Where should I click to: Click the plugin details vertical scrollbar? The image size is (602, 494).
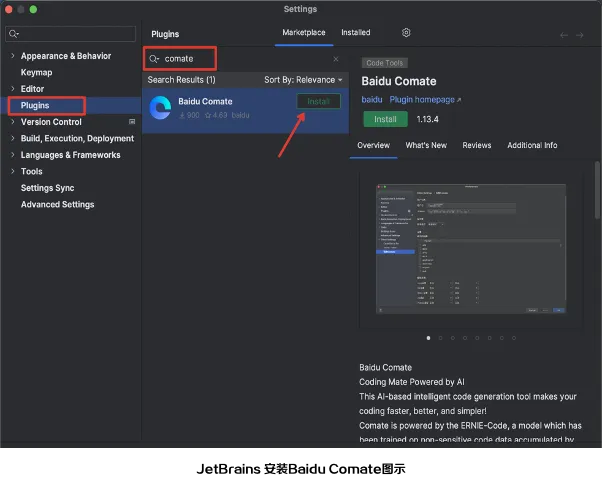[598, 190]
